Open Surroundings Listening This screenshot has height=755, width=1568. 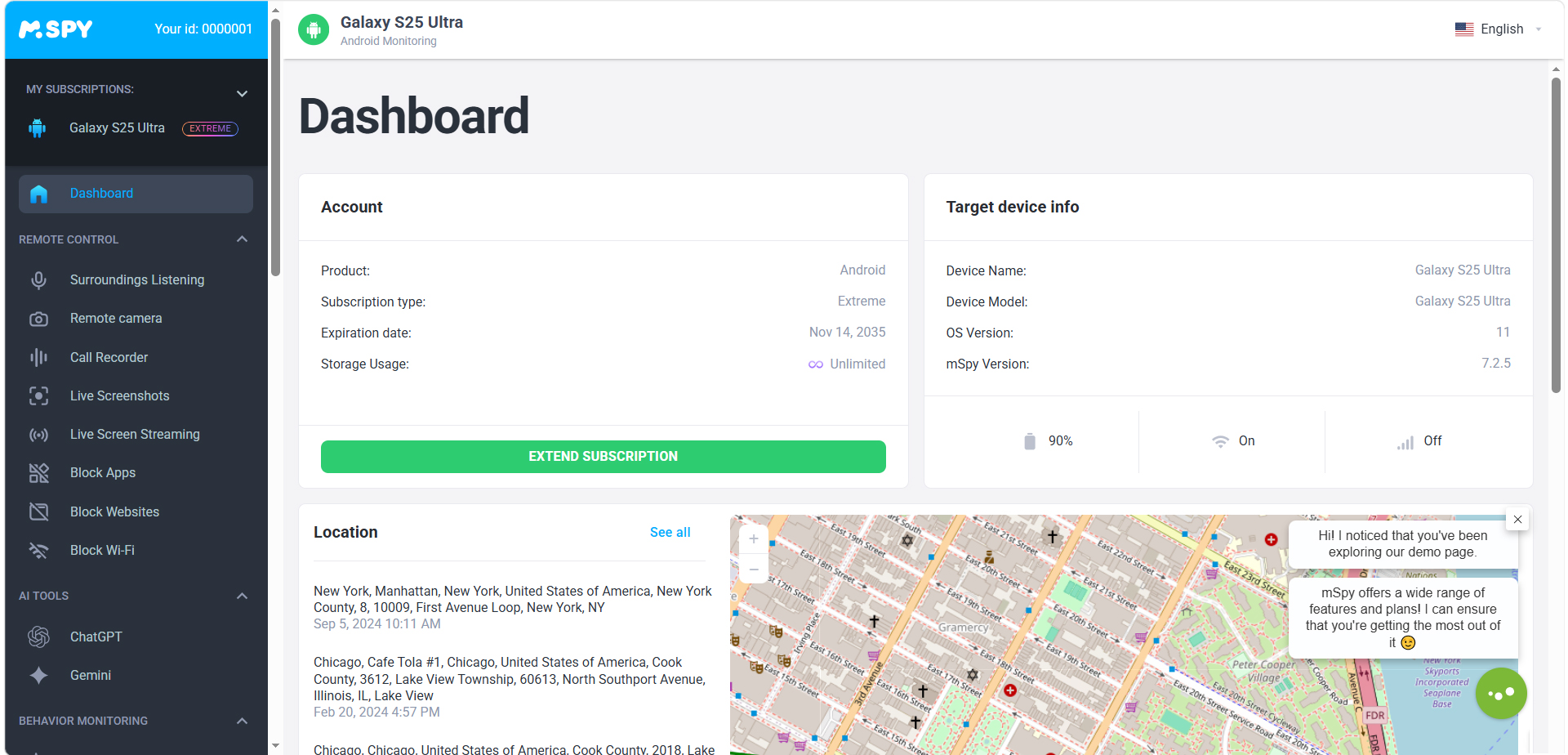tap(136, 280)
